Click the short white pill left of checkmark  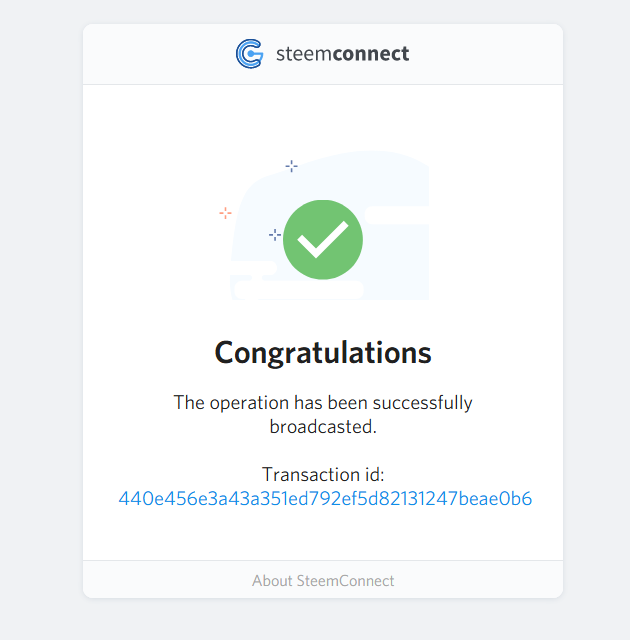tap(254, 268)
